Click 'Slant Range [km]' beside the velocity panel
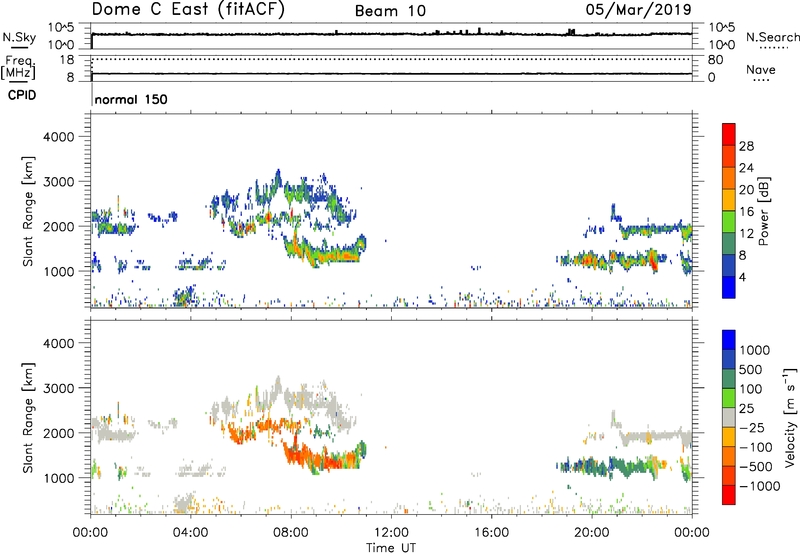The width and height of the screenshot is (800, 554). click(28, 418)
